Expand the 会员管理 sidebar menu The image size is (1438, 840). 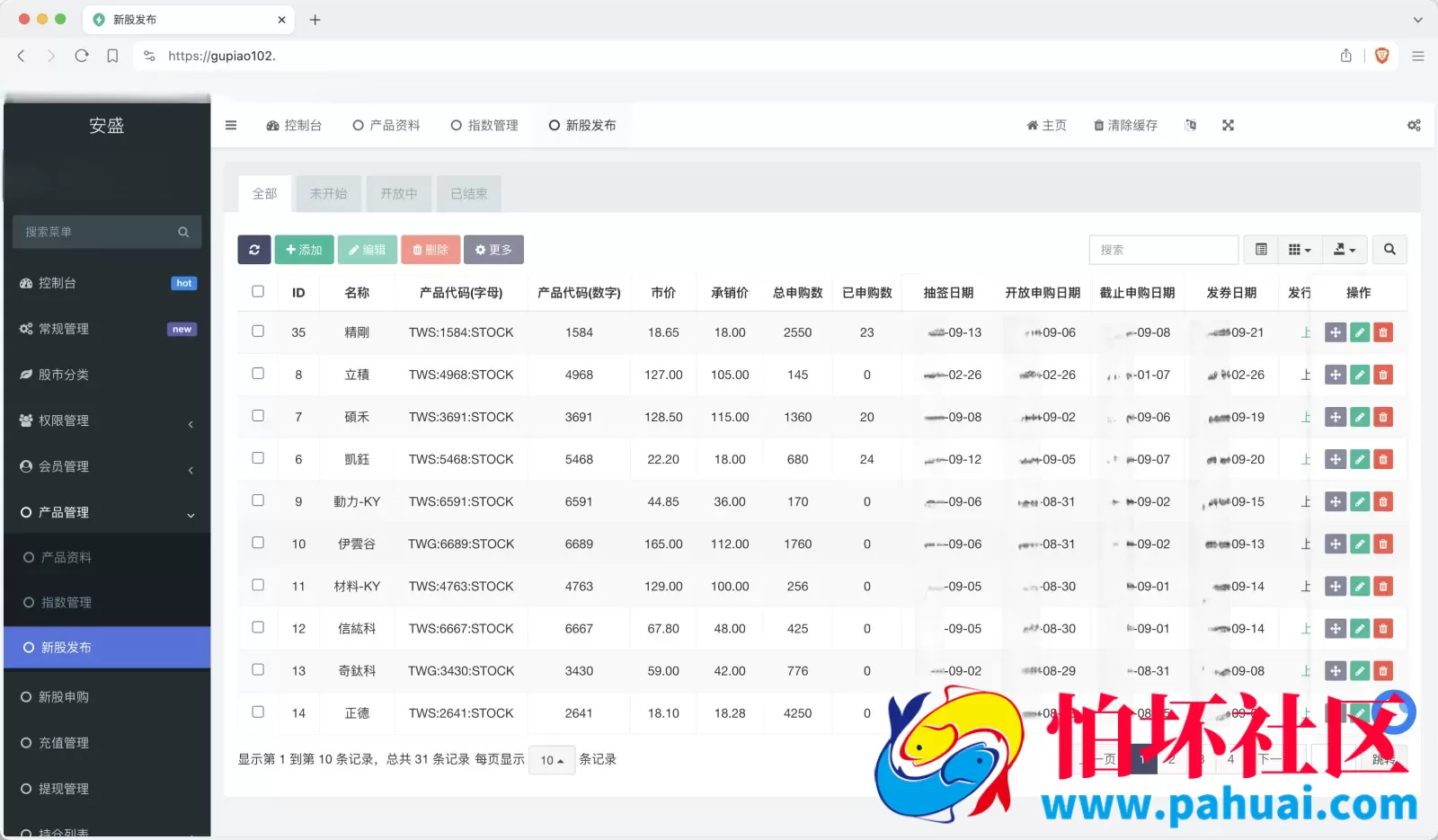pos(107,466)
